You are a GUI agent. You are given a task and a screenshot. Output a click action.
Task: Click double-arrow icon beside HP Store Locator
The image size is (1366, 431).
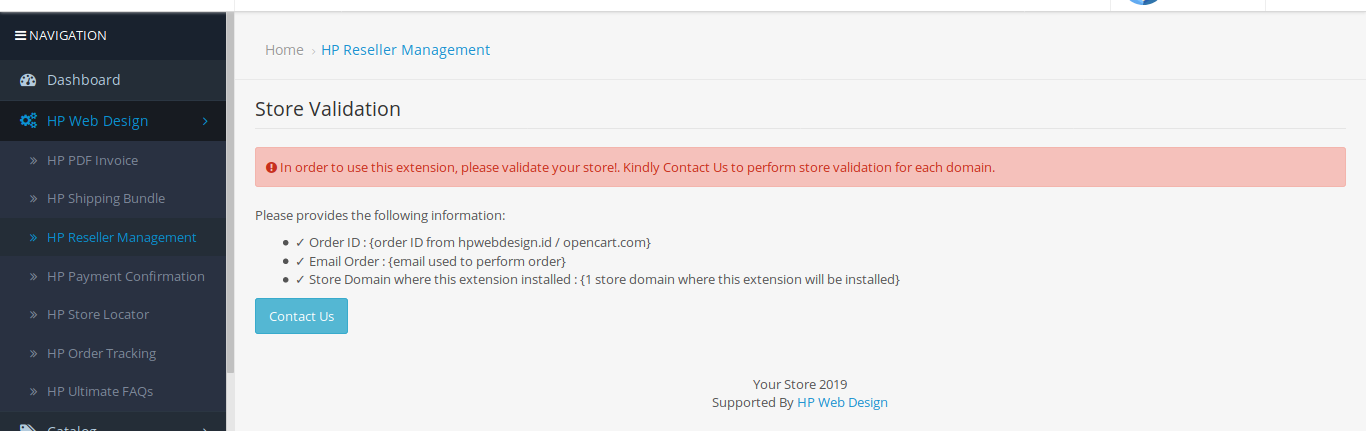pos(33,315)
